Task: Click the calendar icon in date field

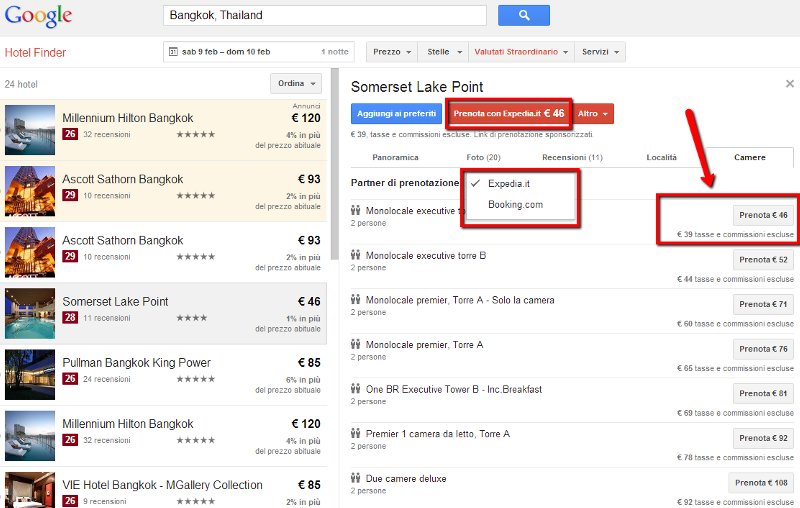Action: point(173,52)
